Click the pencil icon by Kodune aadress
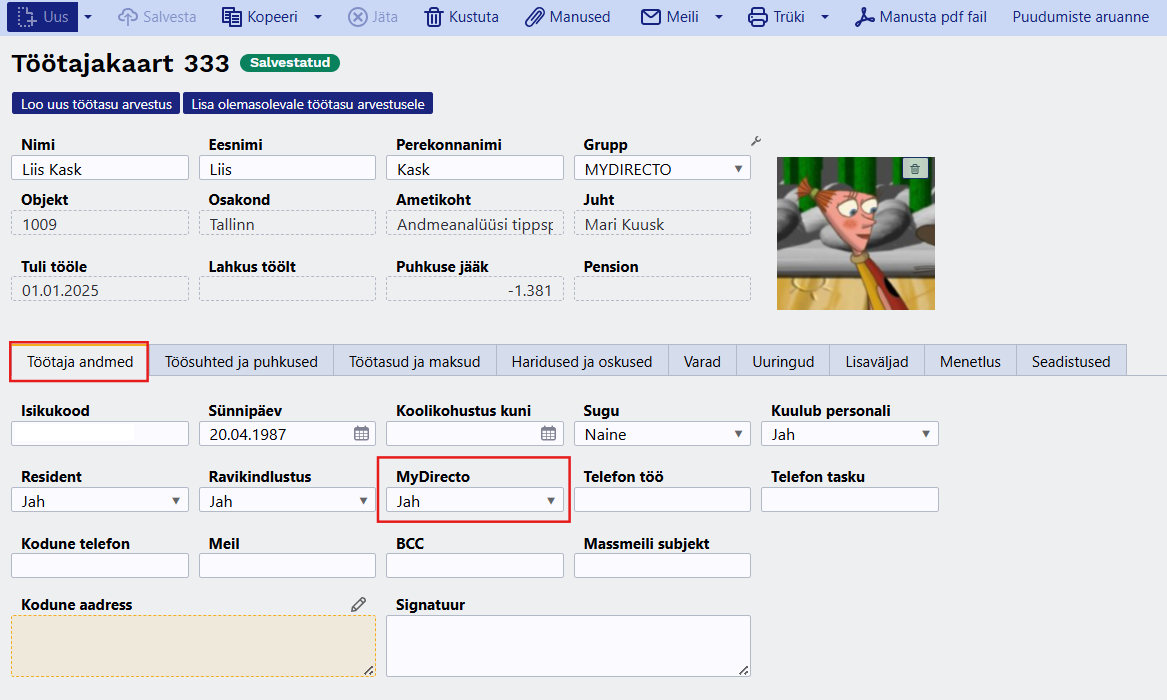Screen dimensions: 1167x700 pyautogui.click(x=358, y=604)
